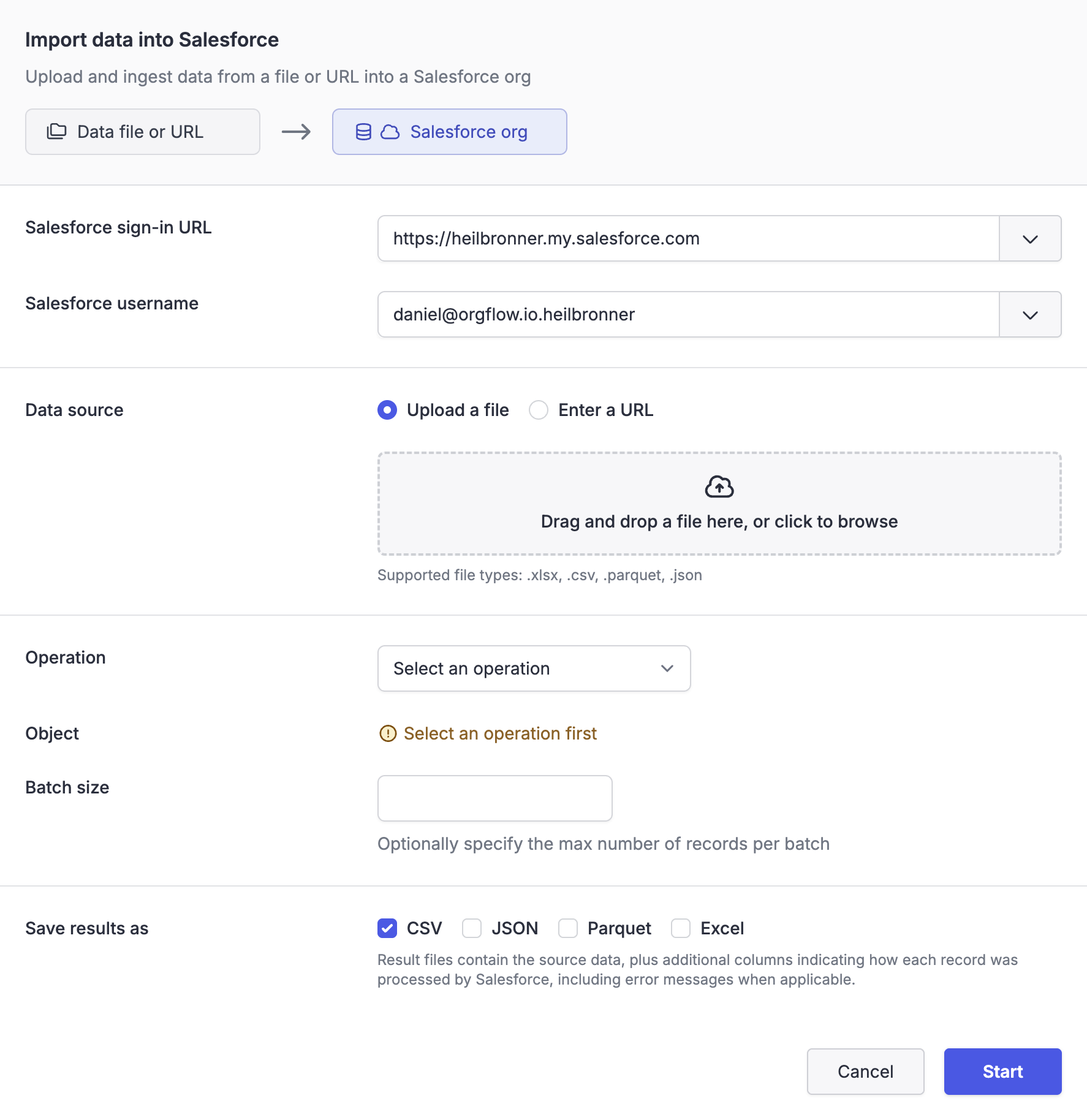Switch to the Data file or URL step
Viewport: 1087px width, 1120px height.
click(x=143, y=132)
